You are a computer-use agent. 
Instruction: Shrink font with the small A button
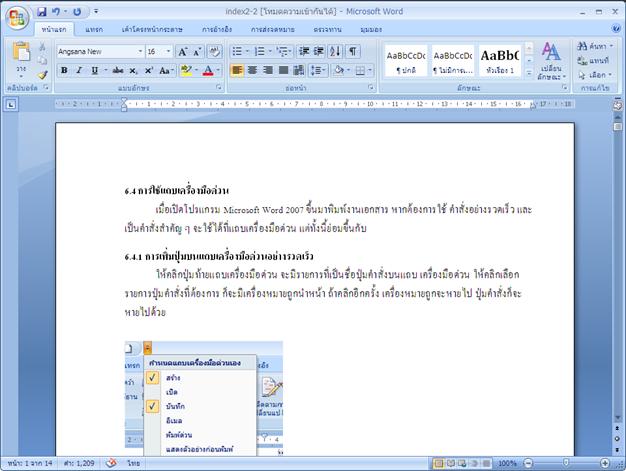[x=197, y=52]
